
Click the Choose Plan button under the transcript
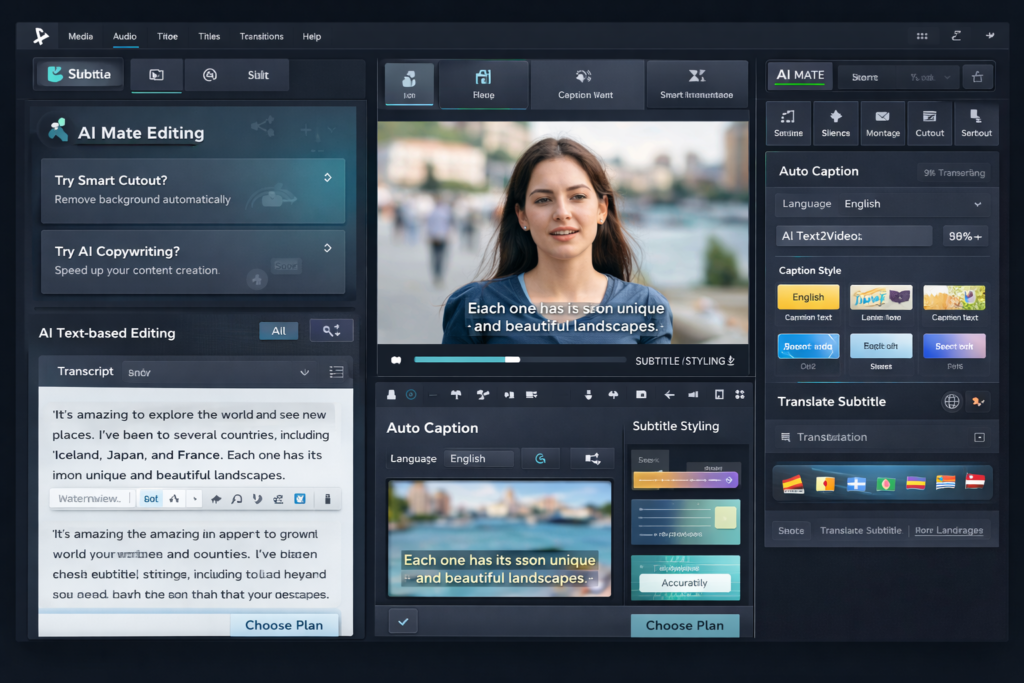click(284, 624)
